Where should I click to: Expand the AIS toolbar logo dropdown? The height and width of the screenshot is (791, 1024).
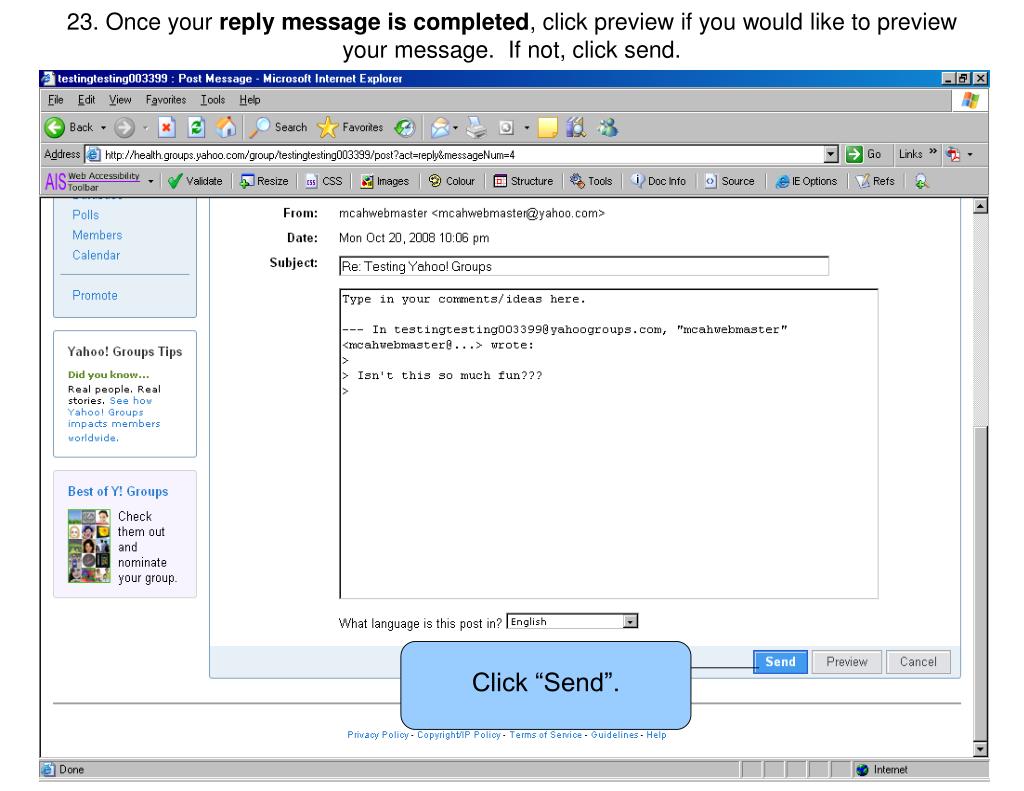tap(151, 181)
